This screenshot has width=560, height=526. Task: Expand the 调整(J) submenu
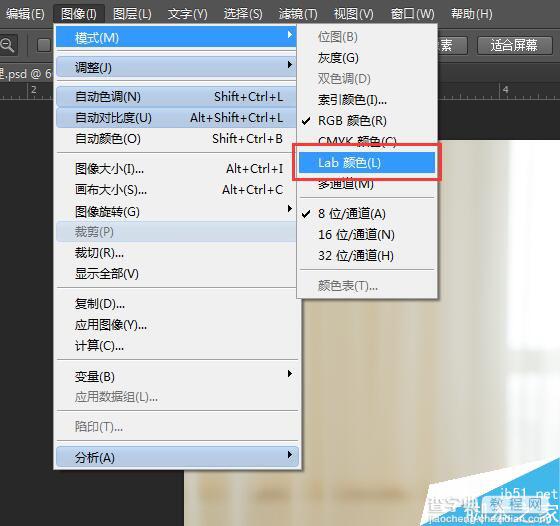click(x=176, y=67)
